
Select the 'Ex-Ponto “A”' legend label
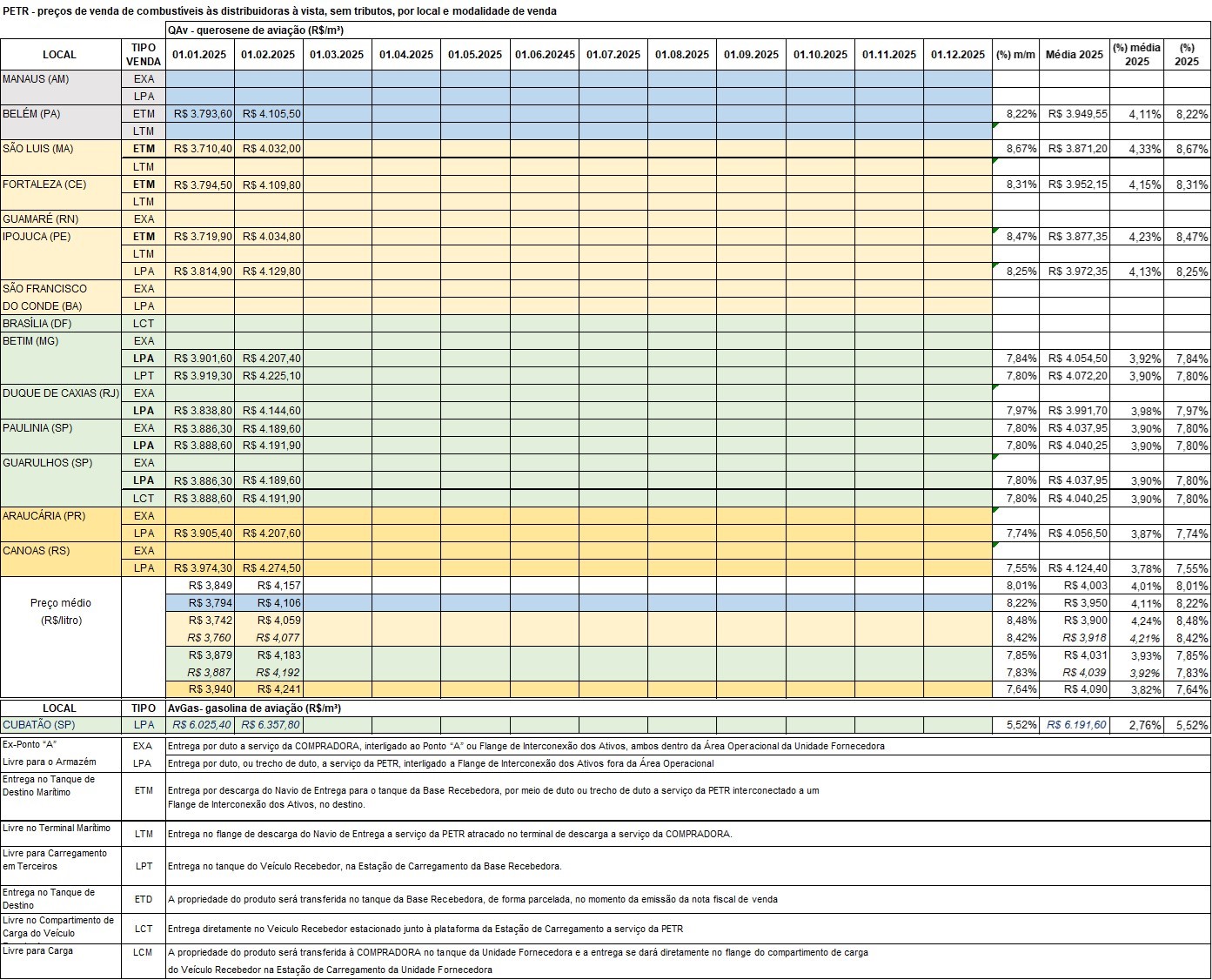(30, 745)
